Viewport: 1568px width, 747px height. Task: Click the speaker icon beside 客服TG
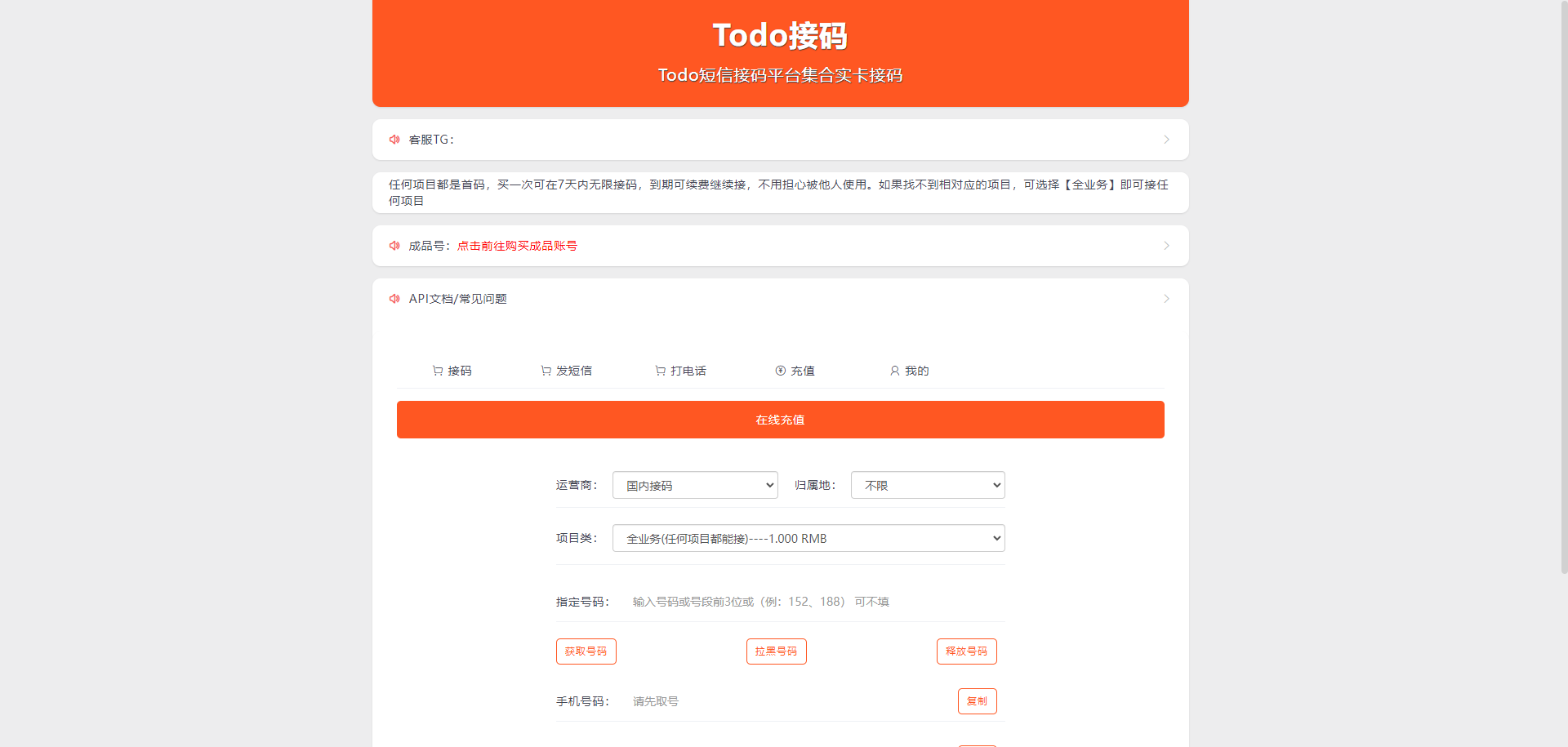[x=394, y=140]
